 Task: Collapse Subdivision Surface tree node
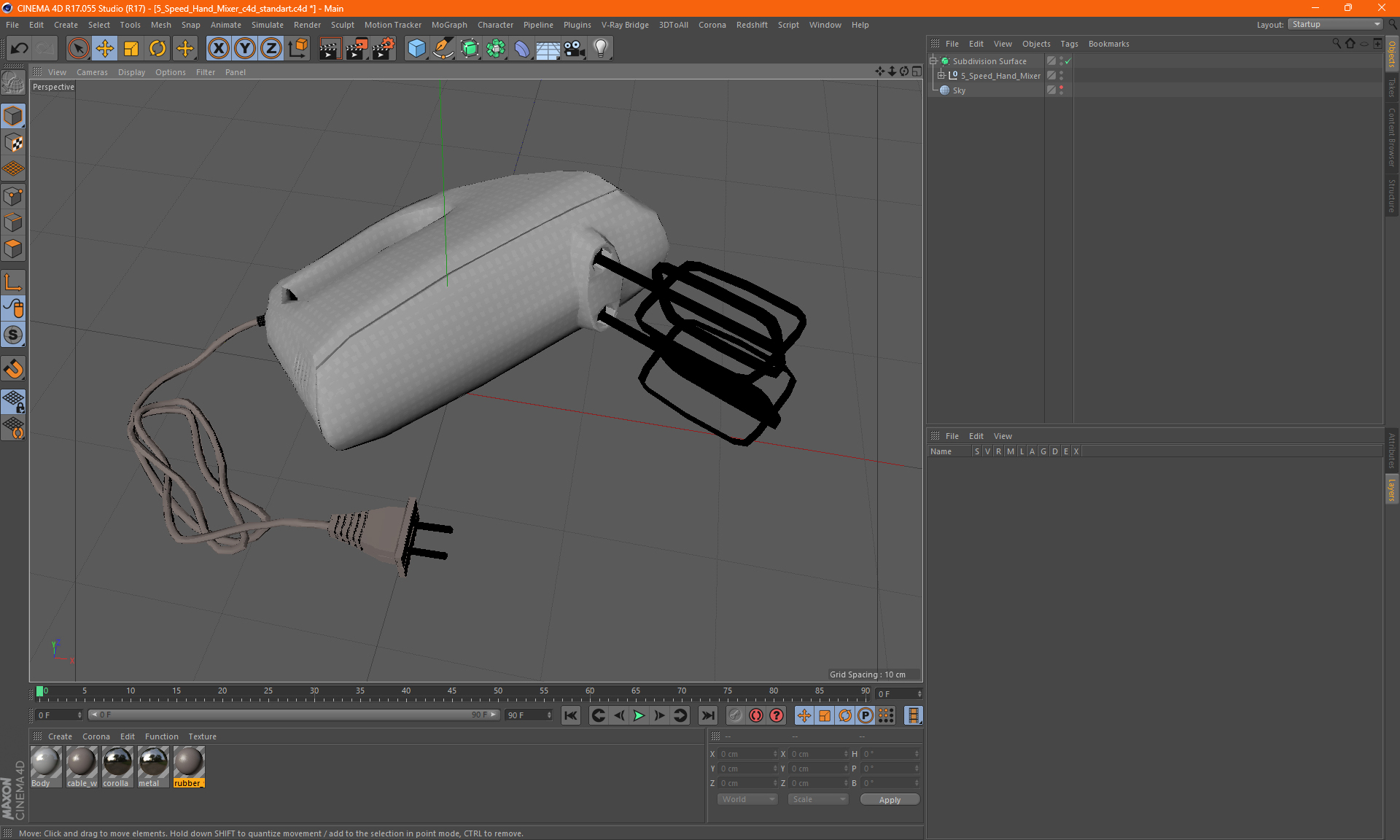[933, 61]
